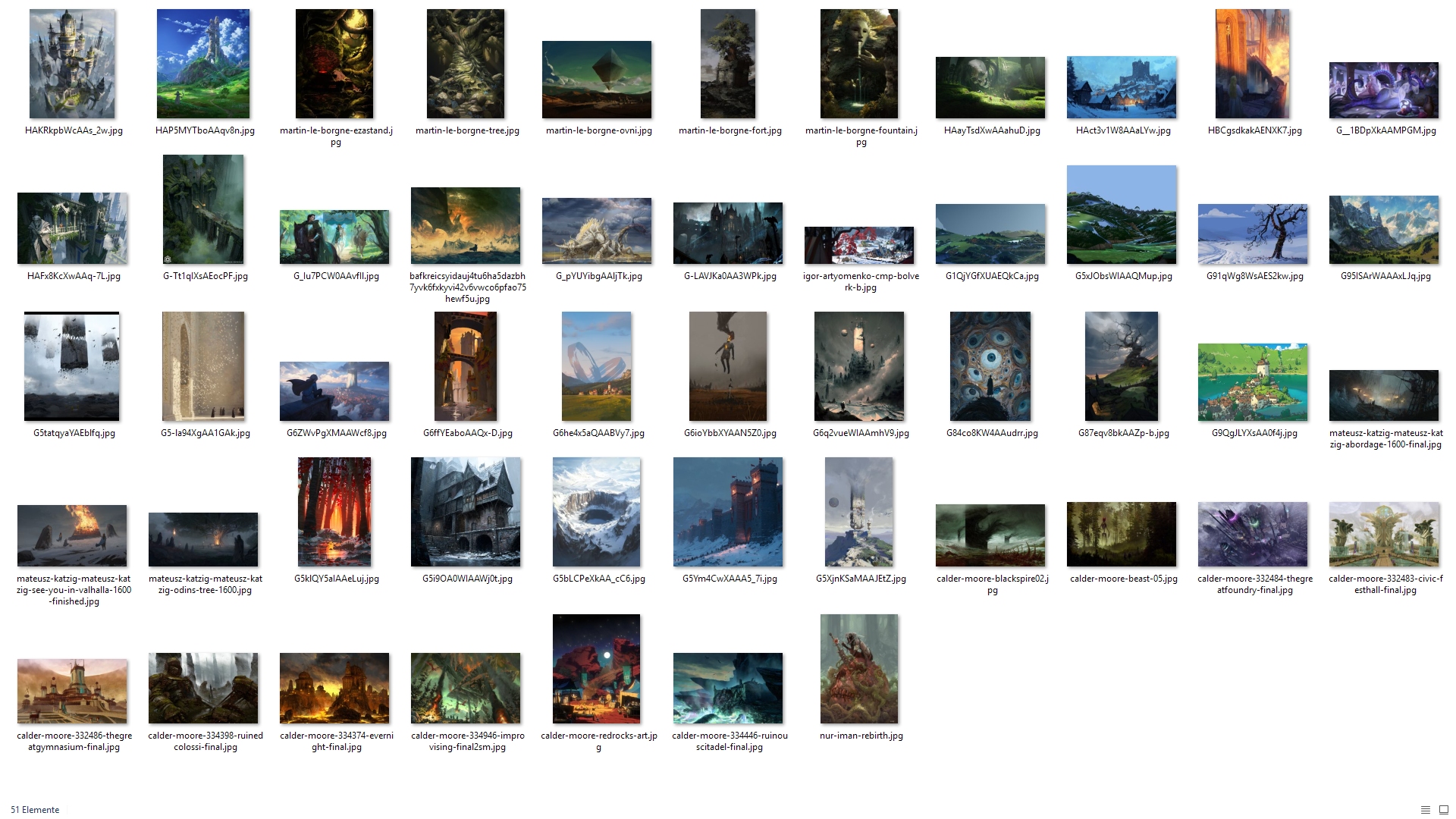This screenshot has height=819, width=1456.
Task: Select igor-artyomenko-cmp-bolverk-b.jpg thumbnail
Action: point(859,245)
